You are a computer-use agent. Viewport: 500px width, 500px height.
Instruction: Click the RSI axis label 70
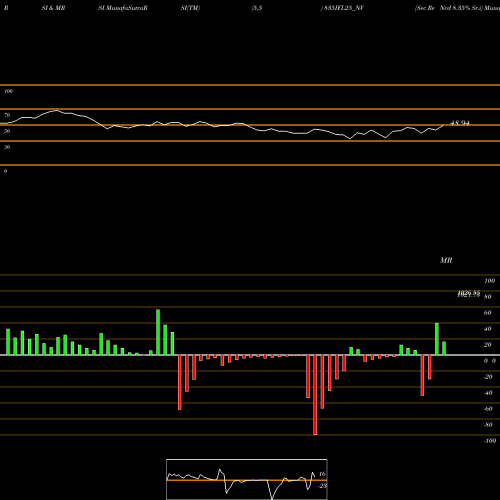(7, 115)
